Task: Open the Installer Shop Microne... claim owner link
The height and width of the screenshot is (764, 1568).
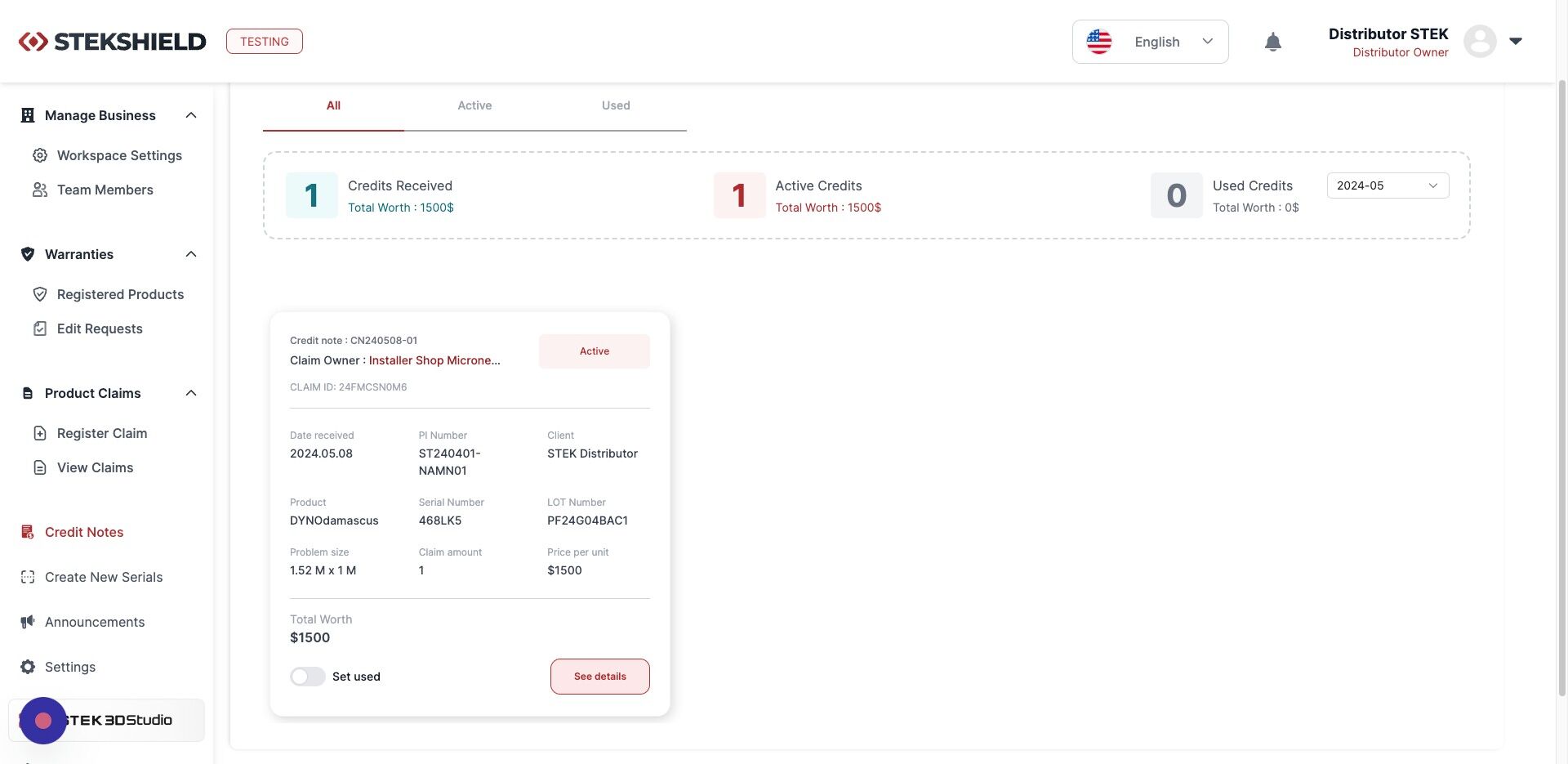Action: pos(434,360)
